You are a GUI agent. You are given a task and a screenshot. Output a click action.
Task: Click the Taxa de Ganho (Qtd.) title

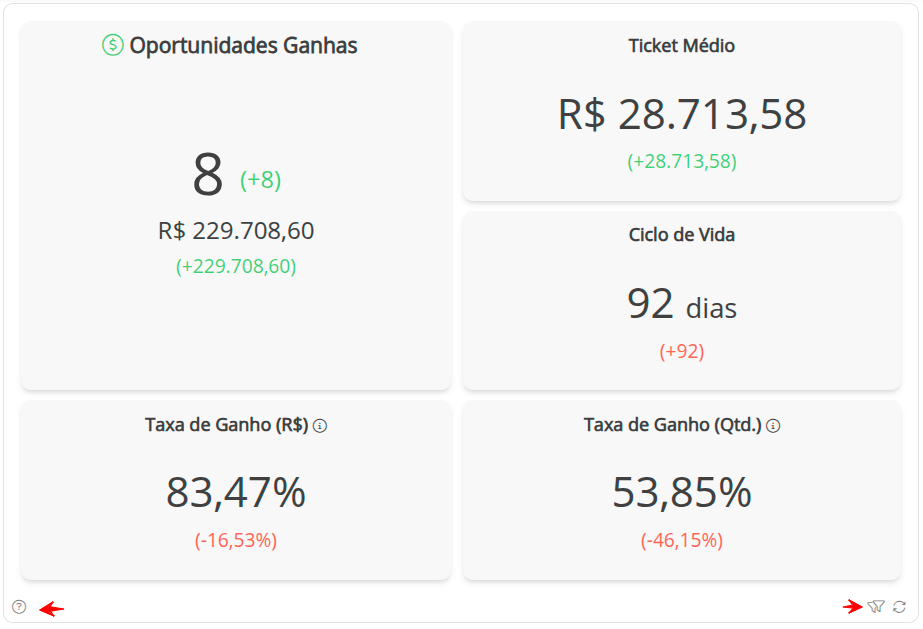(673, 425)
